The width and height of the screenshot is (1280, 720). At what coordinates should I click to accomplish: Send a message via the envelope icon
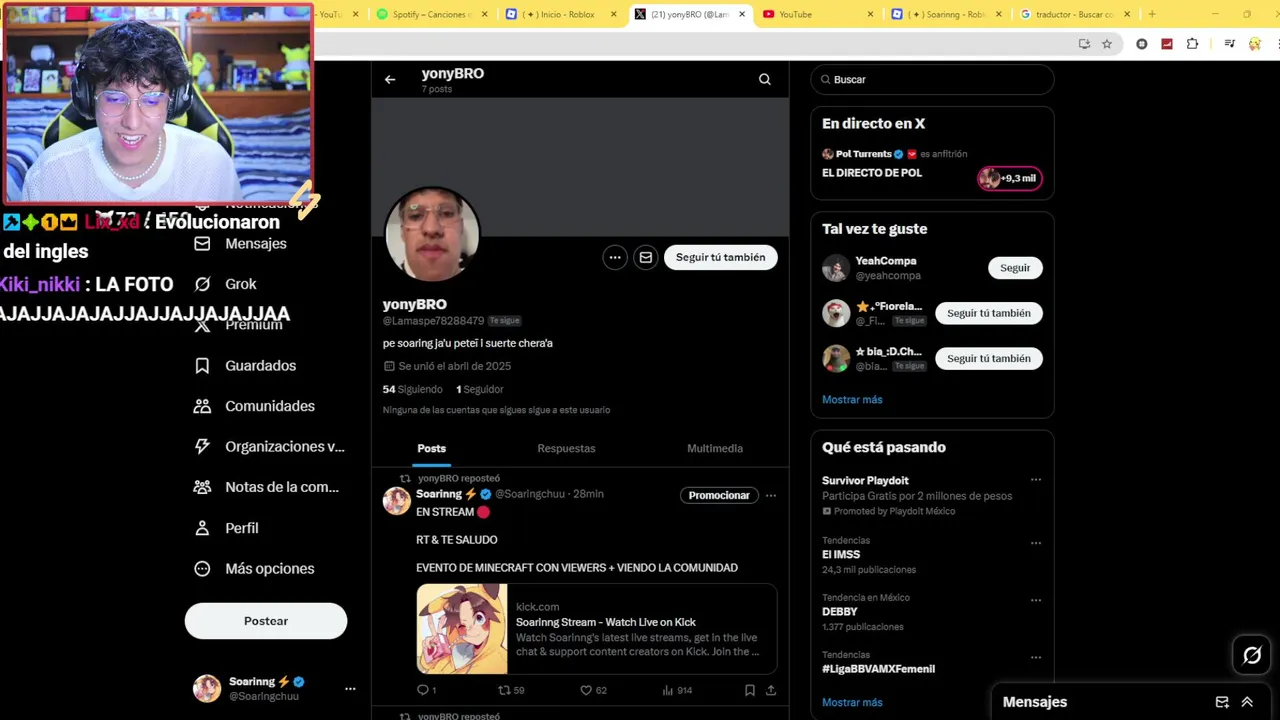tap(646, 257)
